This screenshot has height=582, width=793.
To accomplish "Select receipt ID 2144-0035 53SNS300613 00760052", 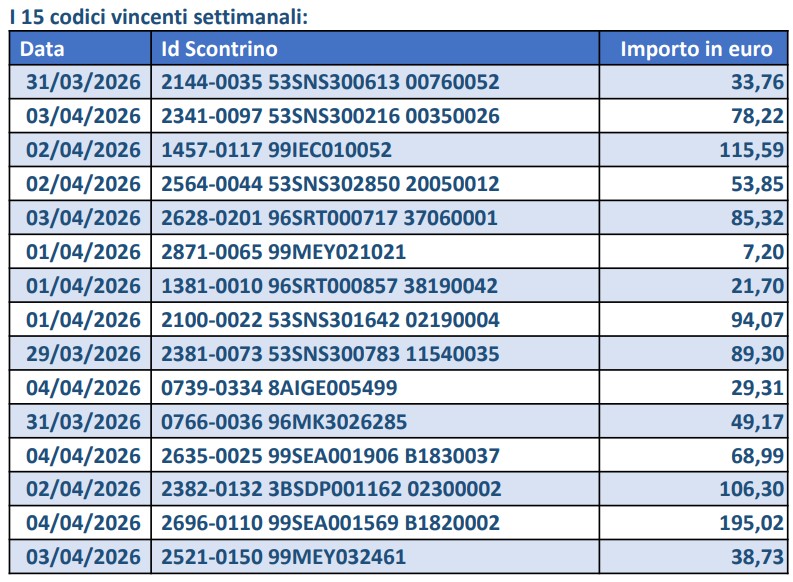I will click(x=330, y=82).
